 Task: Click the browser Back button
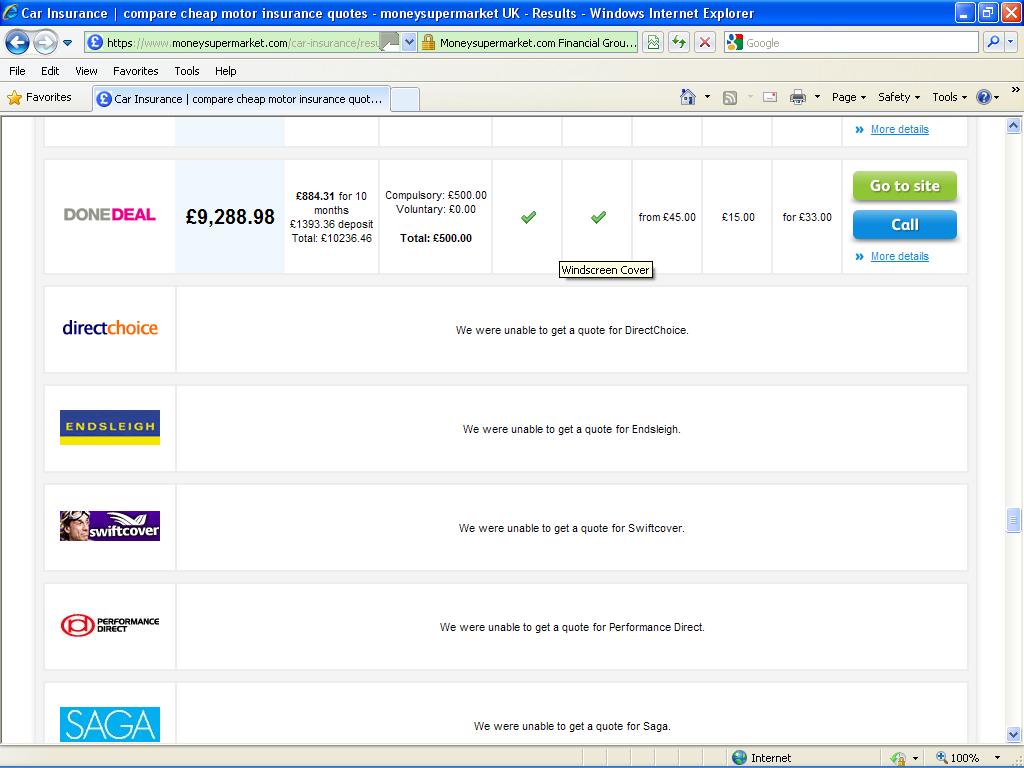[17, 42]
